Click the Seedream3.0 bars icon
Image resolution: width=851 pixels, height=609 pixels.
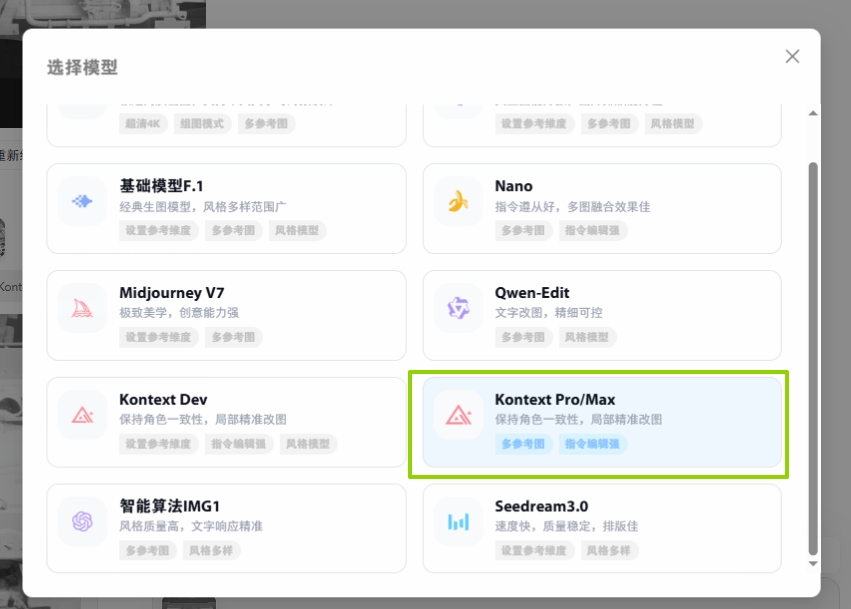click(x=458, y=521)
